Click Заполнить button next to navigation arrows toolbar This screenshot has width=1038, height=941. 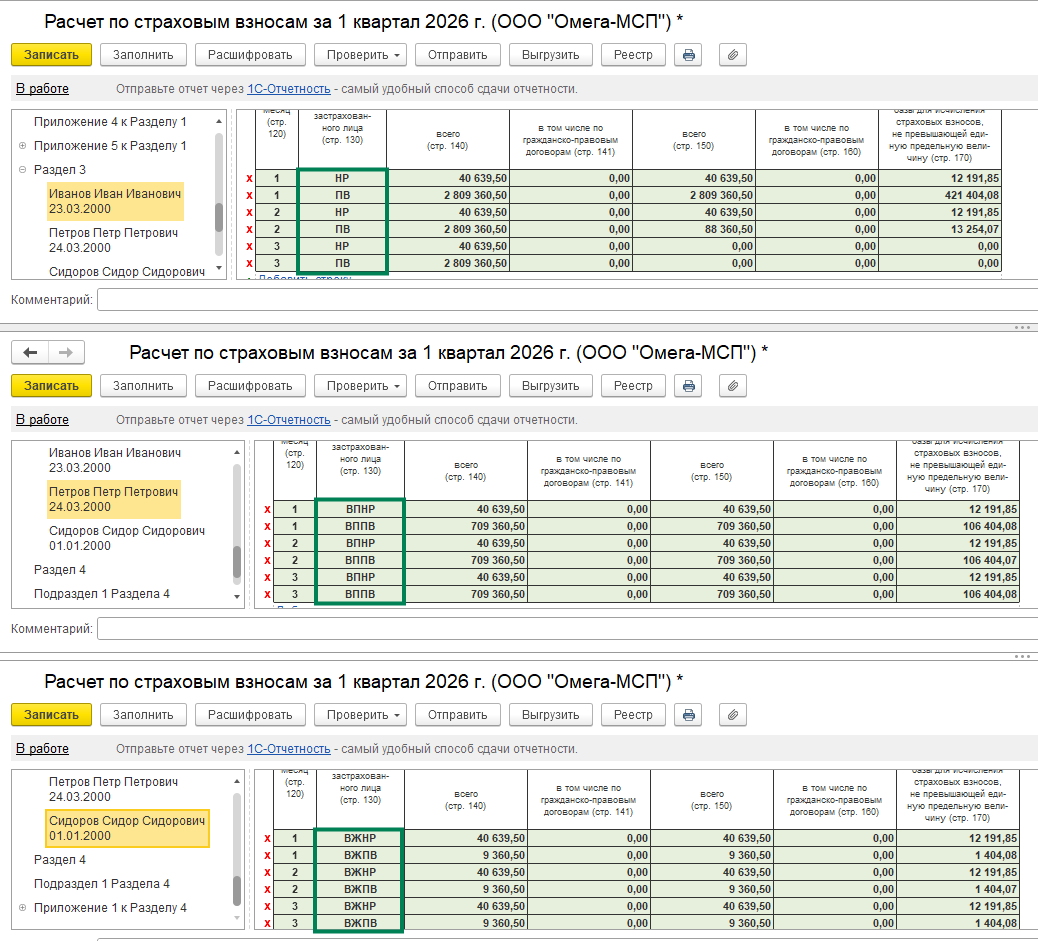(143, 386)
